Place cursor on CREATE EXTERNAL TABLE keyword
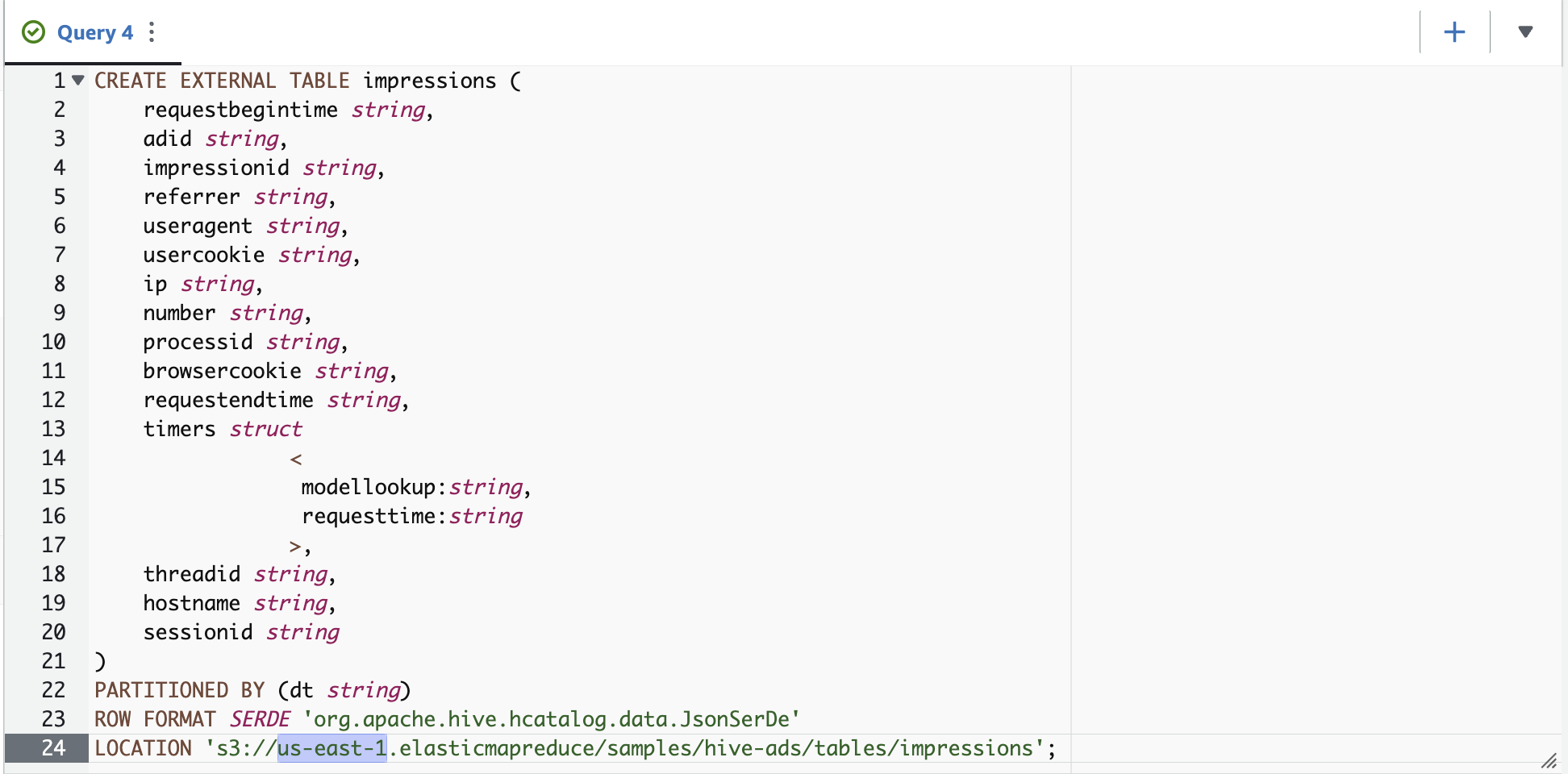This screenshot has height=774, width=1568. tap(222, 81)
